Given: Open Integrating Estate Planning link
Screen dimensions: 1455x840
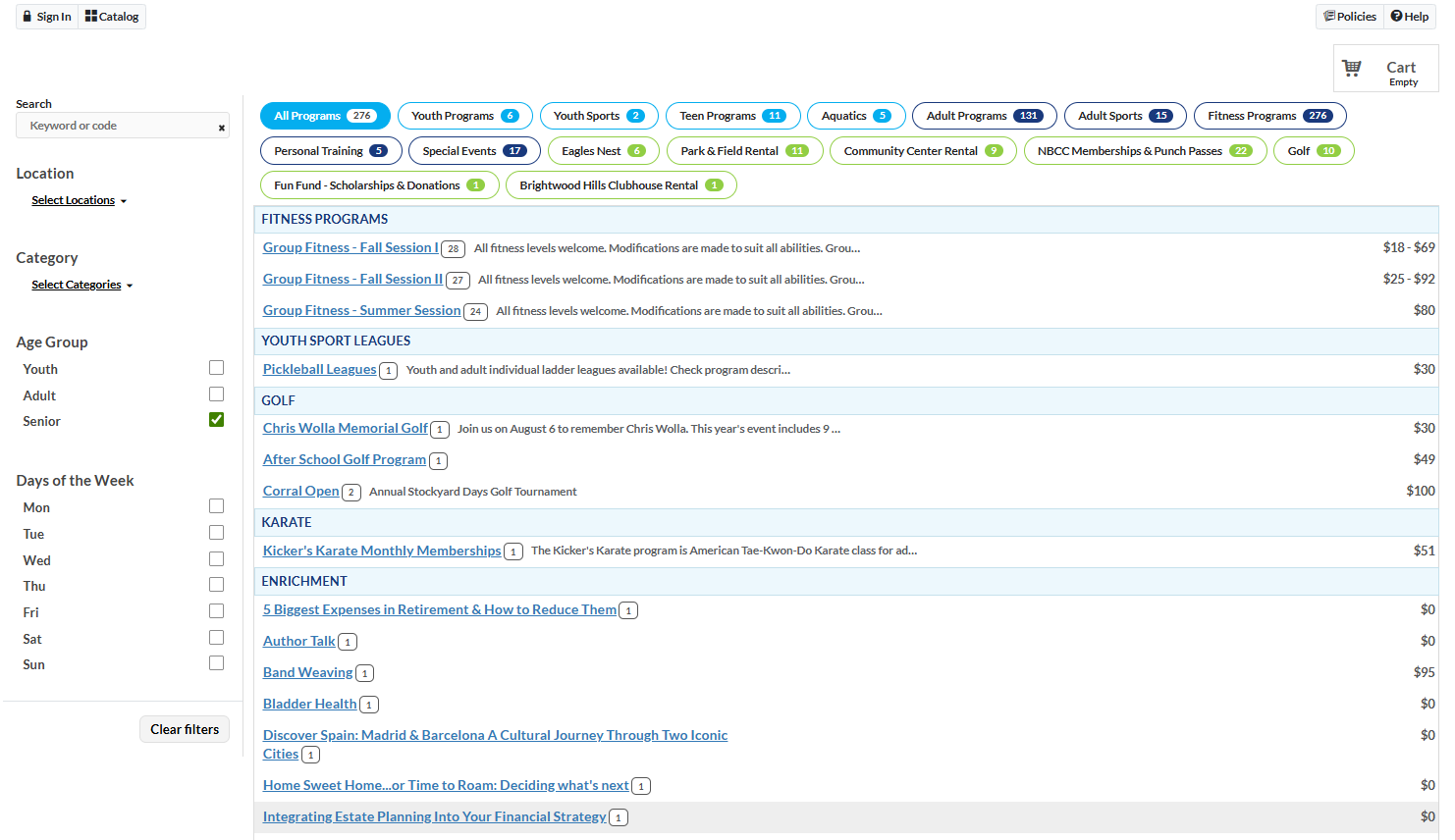Looking at the screenshot, I should [x=435, y=816].
